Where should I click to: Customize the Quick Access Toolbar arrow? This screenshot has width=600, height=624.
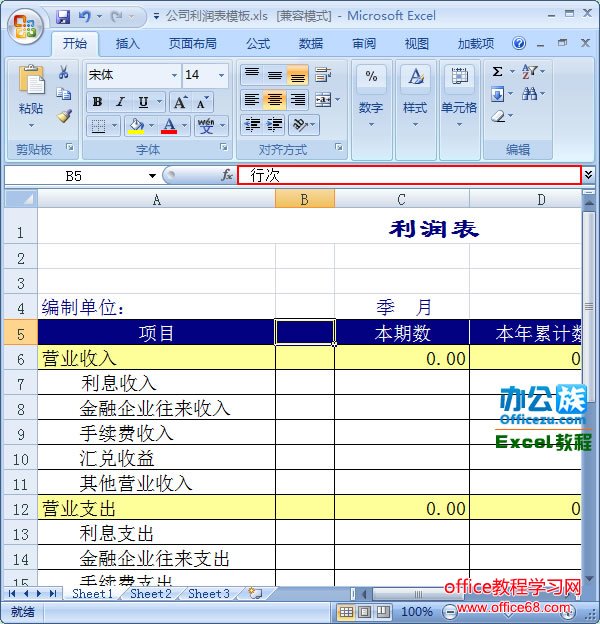[x=156, y=16]
